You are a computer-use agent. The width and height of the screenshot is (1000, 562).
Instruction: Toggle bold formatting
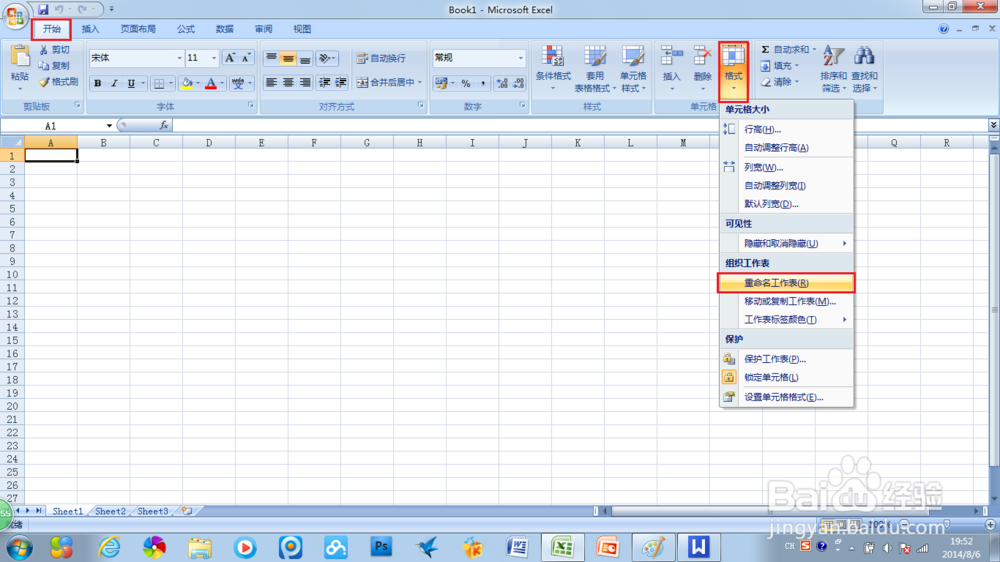coord(98,83)
